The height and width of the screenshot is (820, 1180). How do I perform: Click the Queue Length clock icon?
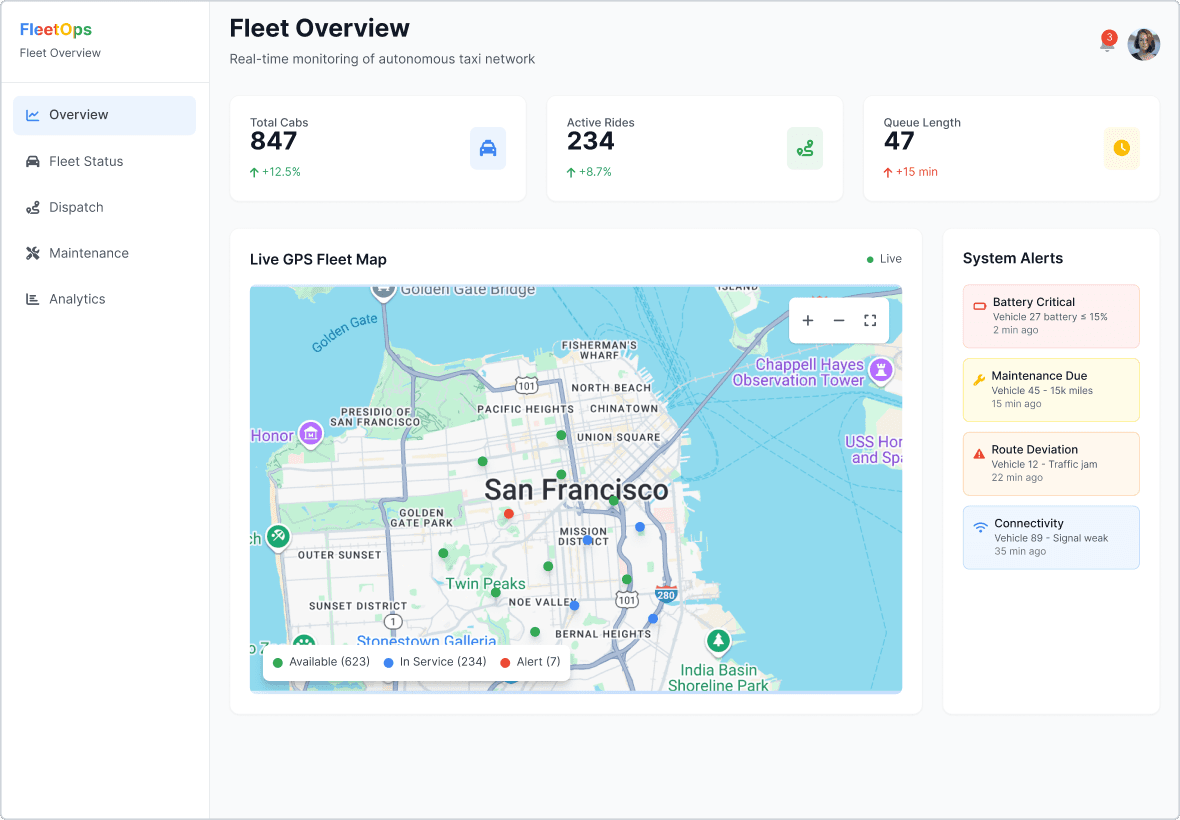click(1121, 148)
